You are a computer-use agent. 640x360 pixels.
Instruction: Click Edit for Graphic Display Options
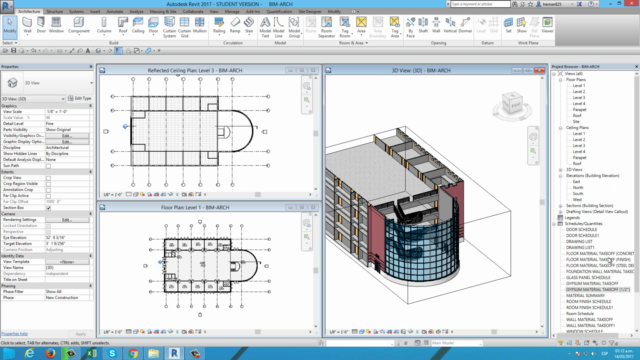tap(67, 142)
